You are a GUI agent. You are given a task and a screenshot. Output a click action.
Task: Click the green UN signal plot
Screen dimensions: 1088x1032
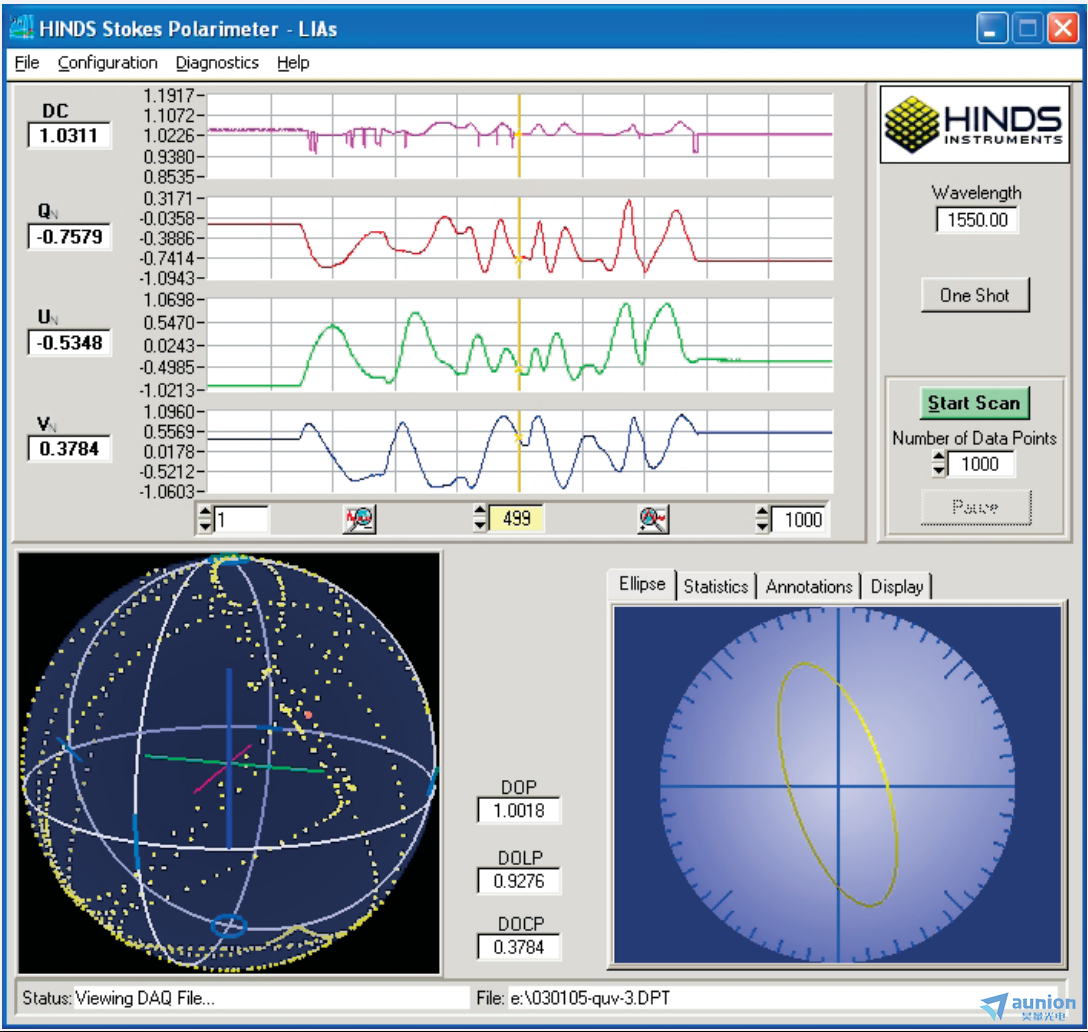[520, 344]
